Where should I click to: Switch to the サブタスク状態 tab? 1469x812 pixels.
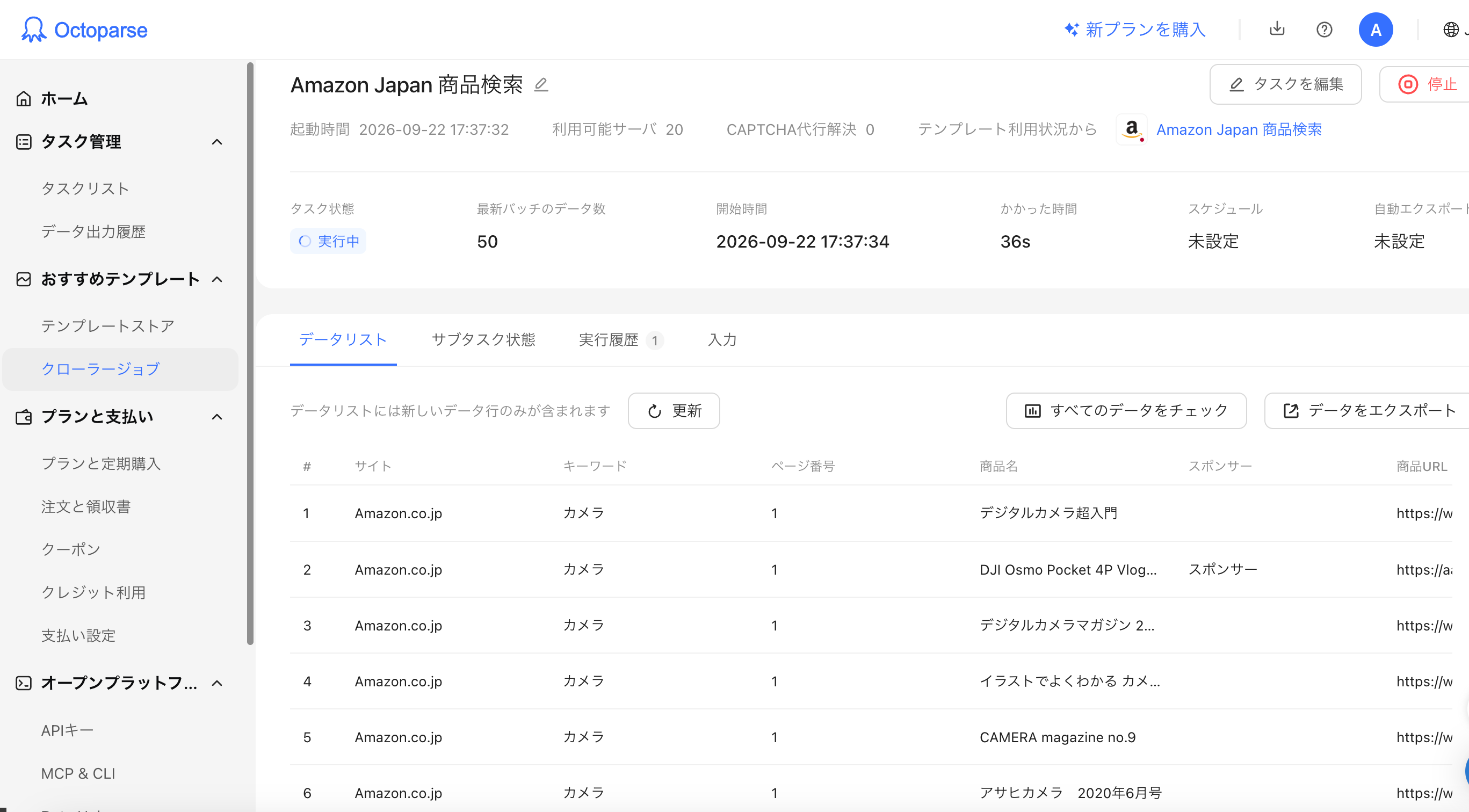pos(483,340)
